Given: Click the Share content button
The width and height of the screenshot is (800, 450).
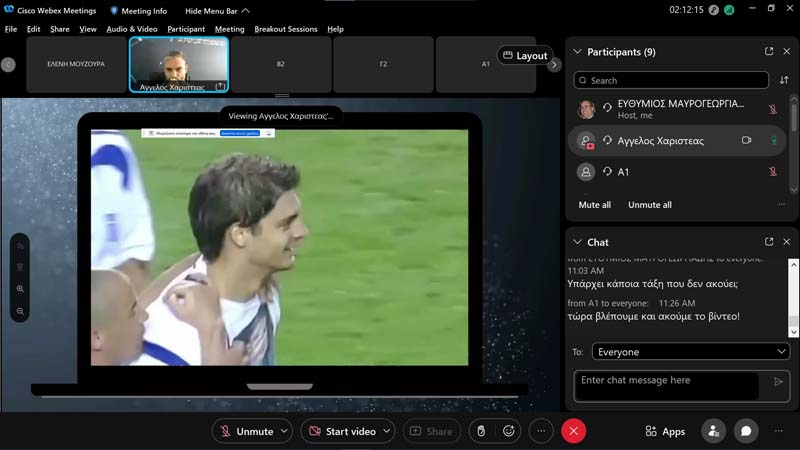Looking at the screenshot, I should [x=432, y=431].
